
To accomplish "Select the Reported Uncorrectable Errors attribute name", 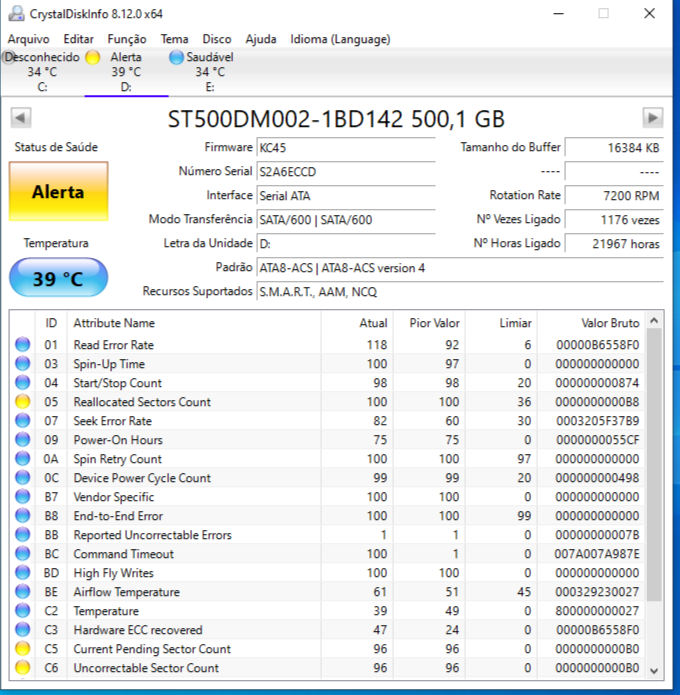I will [152, 535].
